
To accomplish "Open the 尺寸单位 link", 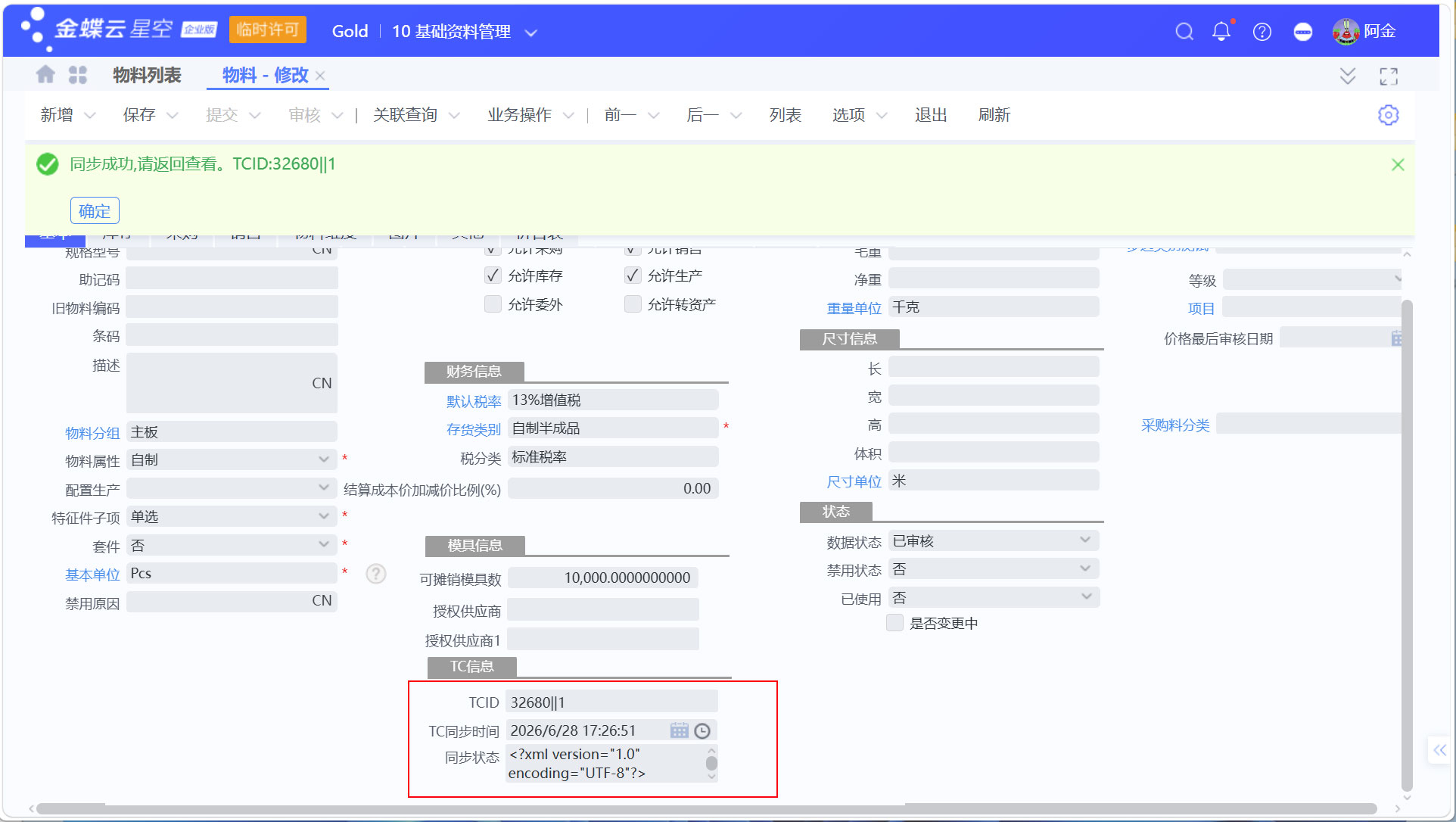I will point(854,481).
